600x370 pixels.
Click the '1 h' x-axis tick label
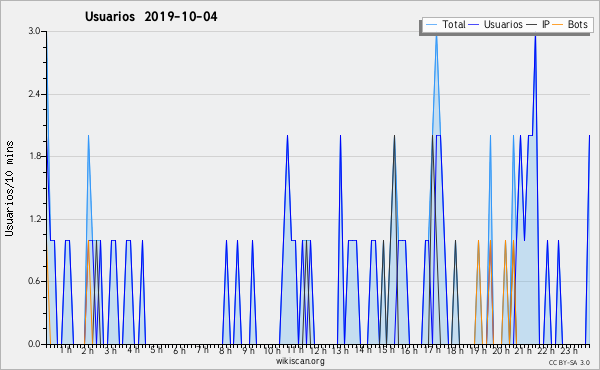65,350
